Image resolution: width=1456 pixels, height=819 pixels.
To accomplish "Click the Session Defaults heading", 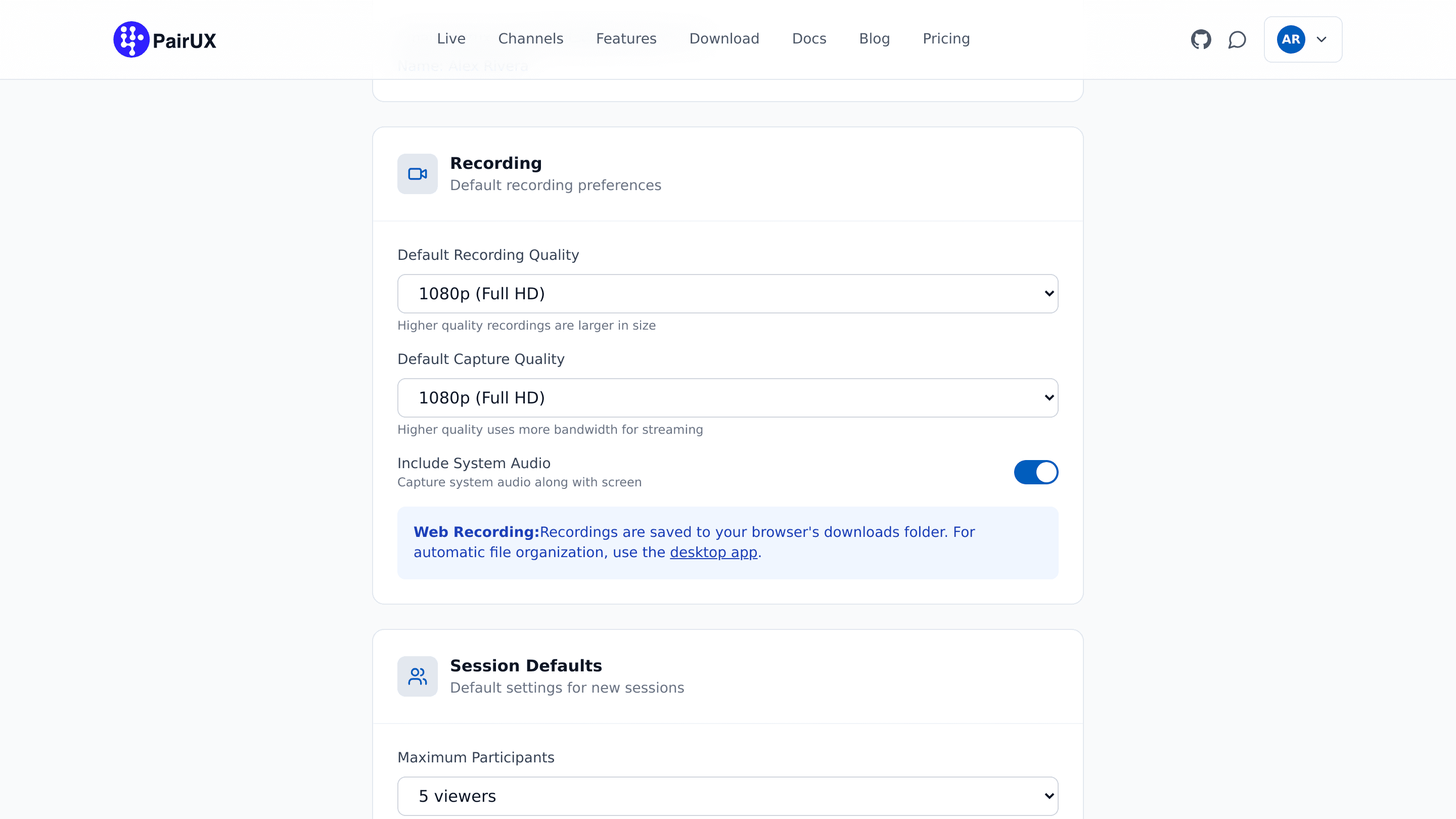I will click(526, 666).
